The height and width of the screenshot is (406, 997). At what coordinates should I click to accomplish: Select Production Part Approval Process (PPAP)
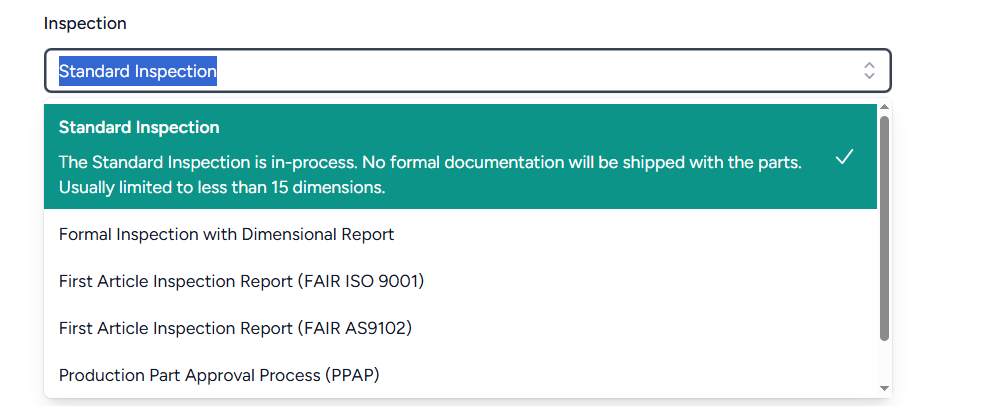219,375
